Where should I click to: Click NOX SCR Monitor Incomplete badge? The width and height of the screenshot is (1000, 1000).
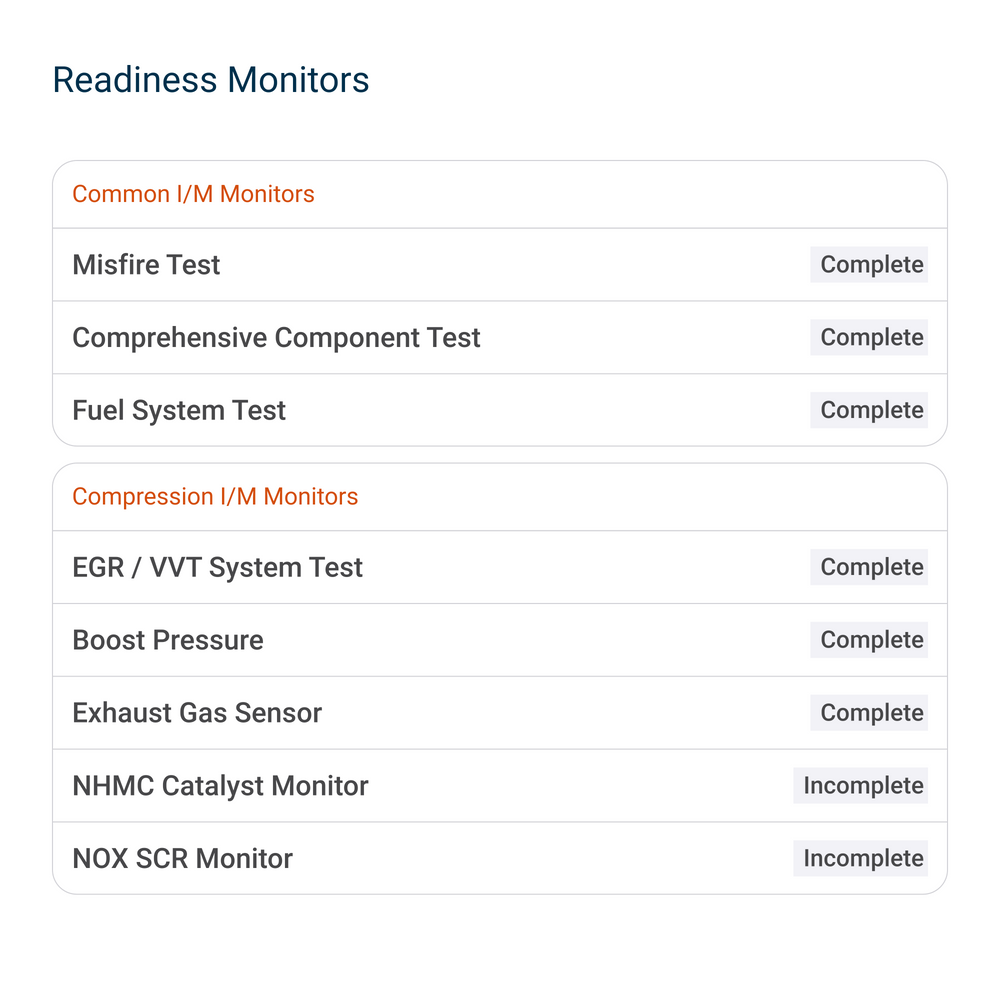pyautogui.click(x=860, y=858)
